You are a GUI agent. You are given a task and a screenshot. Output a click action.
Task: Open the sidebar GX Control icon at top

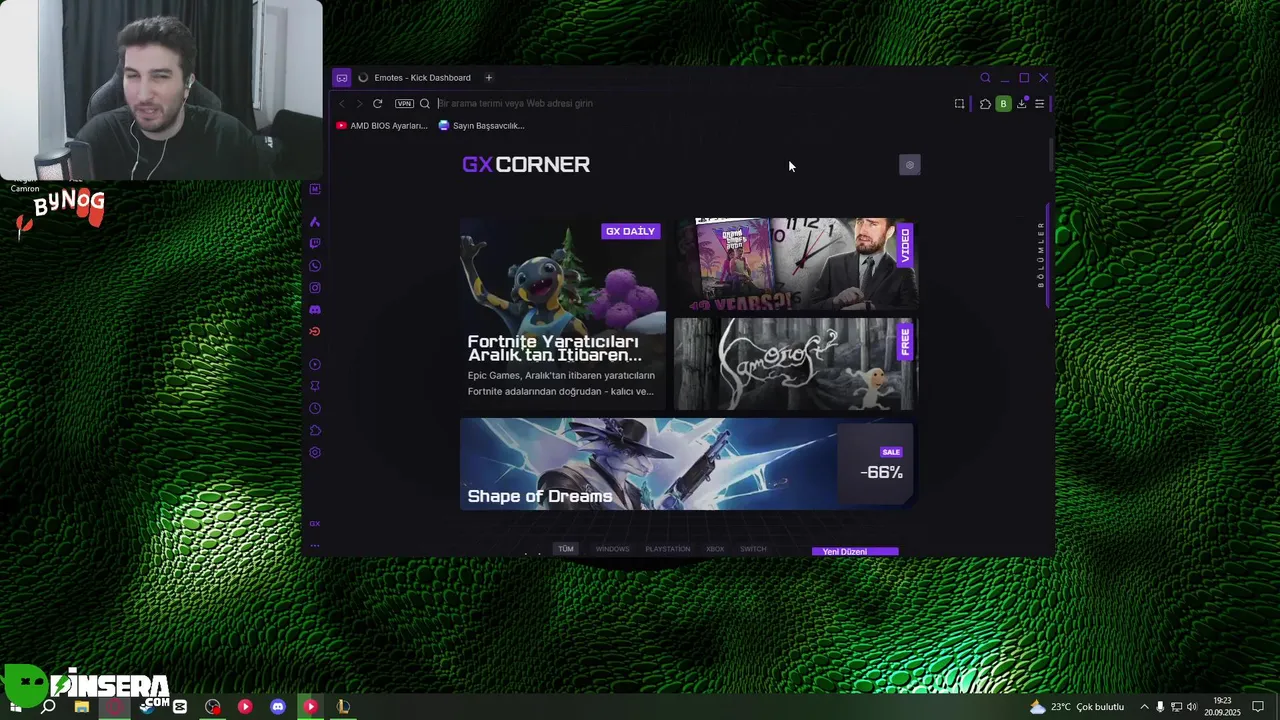click(315, 189)
